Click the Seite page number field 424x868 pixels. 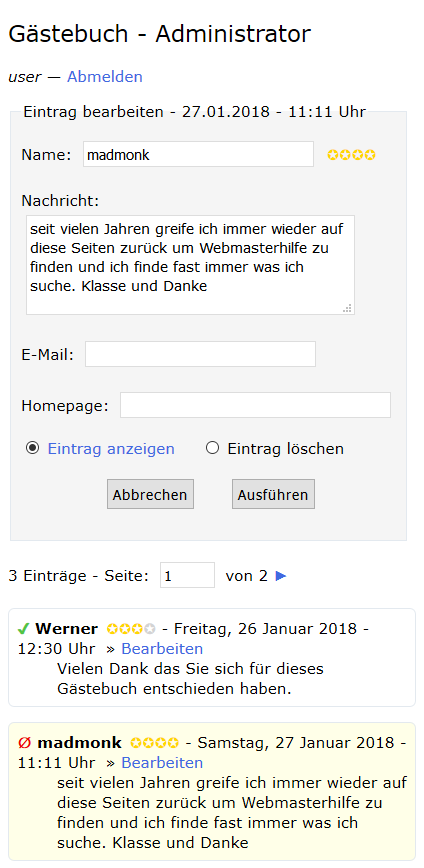coord(187,575)
